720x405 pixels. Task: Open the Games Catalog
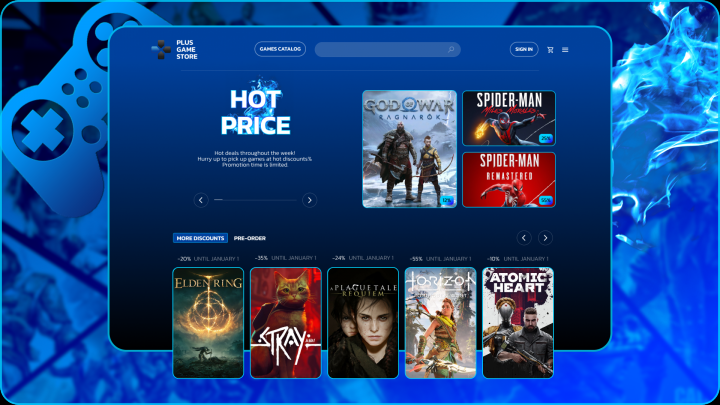pyautogui.click(x=280, y=49)
